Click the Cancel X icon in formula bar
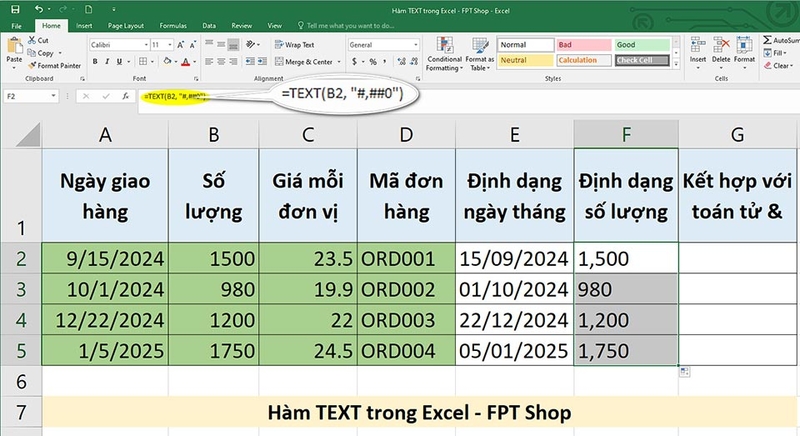This screenshot has height=436, width=800. 86,96
